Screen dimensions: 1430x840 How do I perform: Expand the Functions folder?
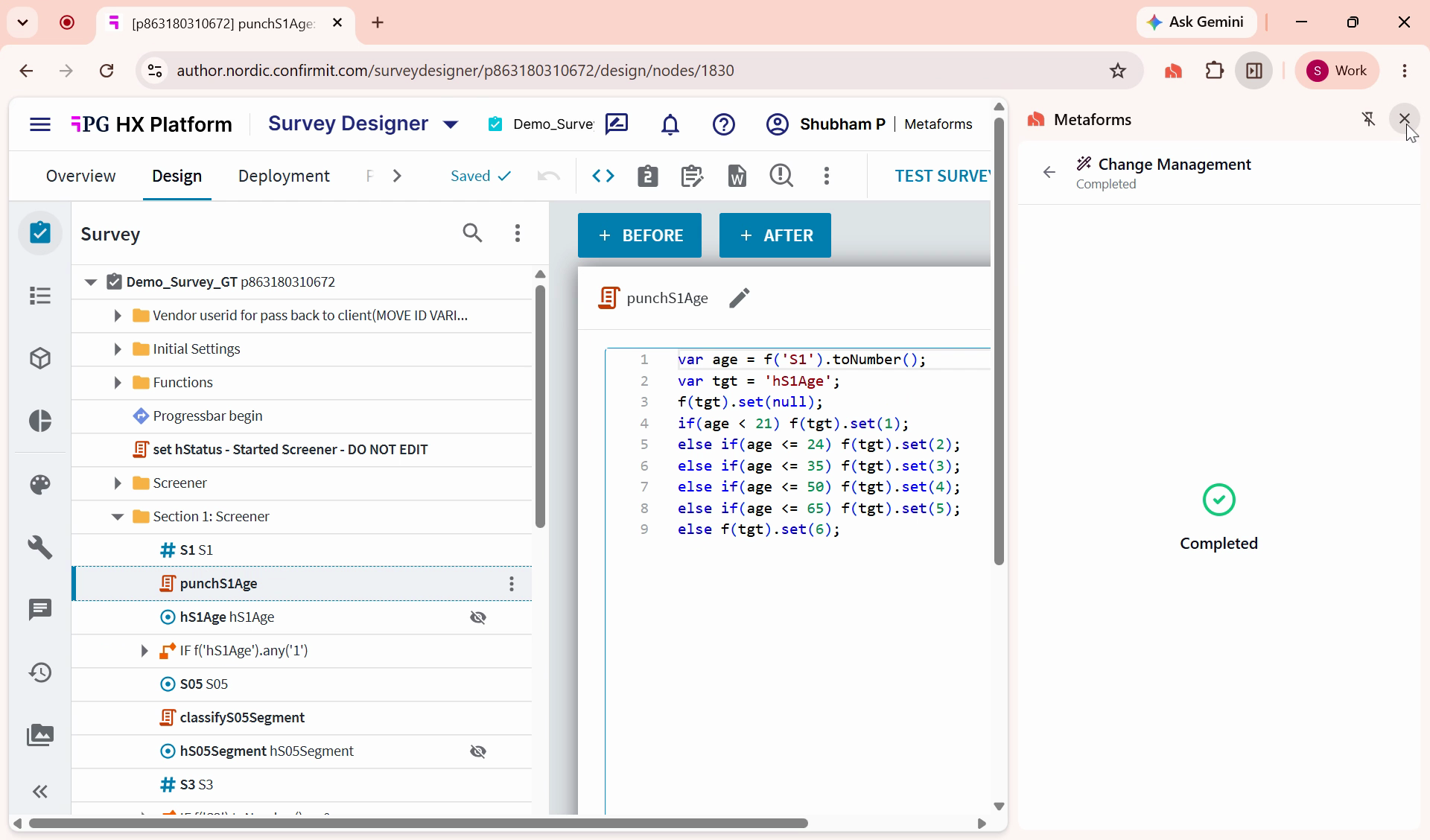tap(117, 383)
